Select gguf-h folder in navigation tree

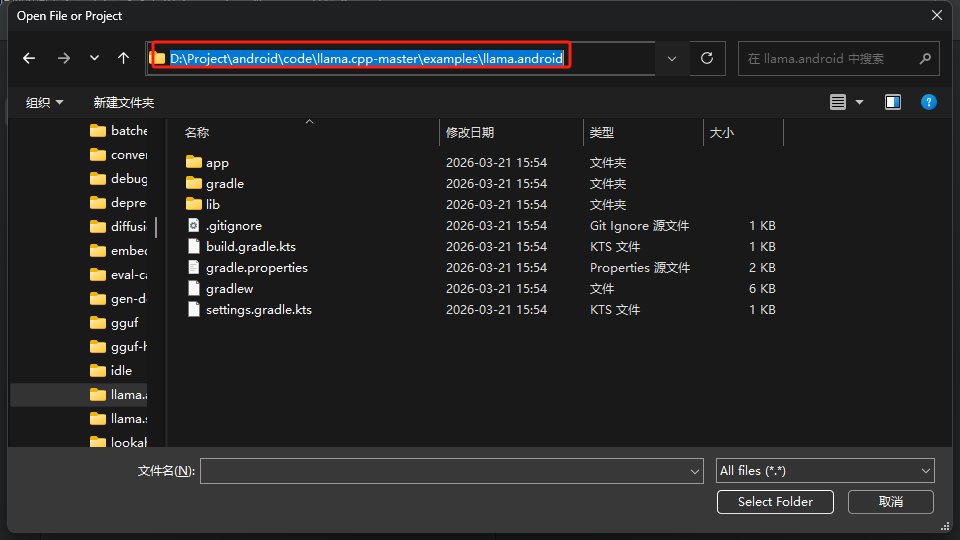tap(118, 347)
